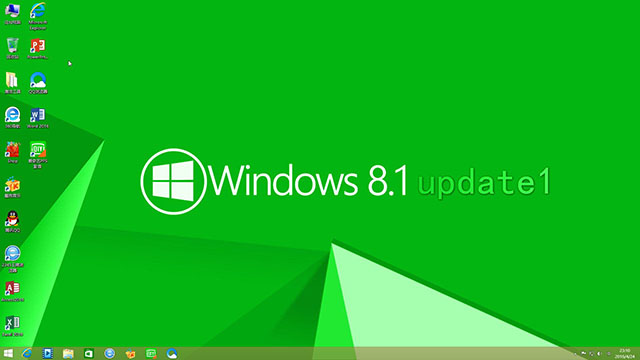The height and width of the screenshot is (360, 640).
Task: Open the Computer icon on the desktop
Action: tap(12, 13)
